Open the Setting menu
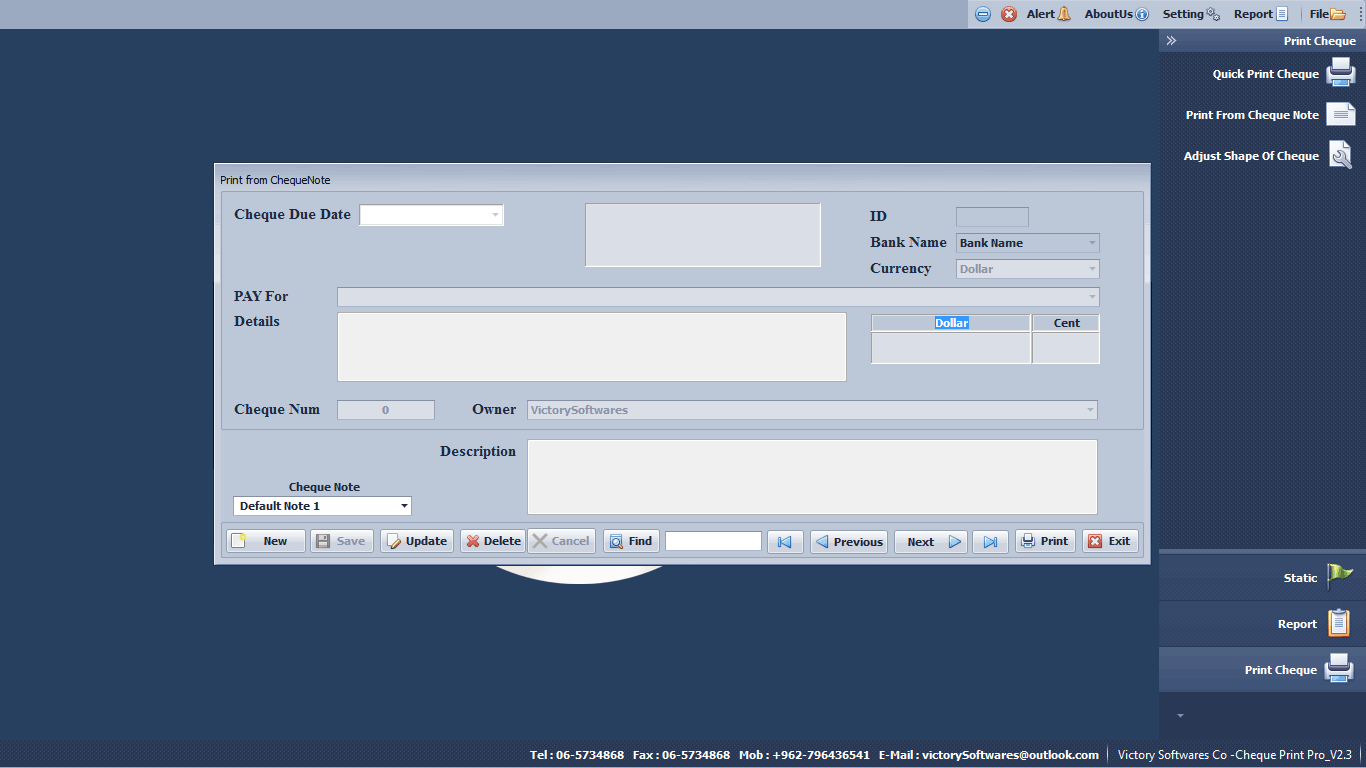The height and width of the screenshot is (768, 1366). [1190, 14]
